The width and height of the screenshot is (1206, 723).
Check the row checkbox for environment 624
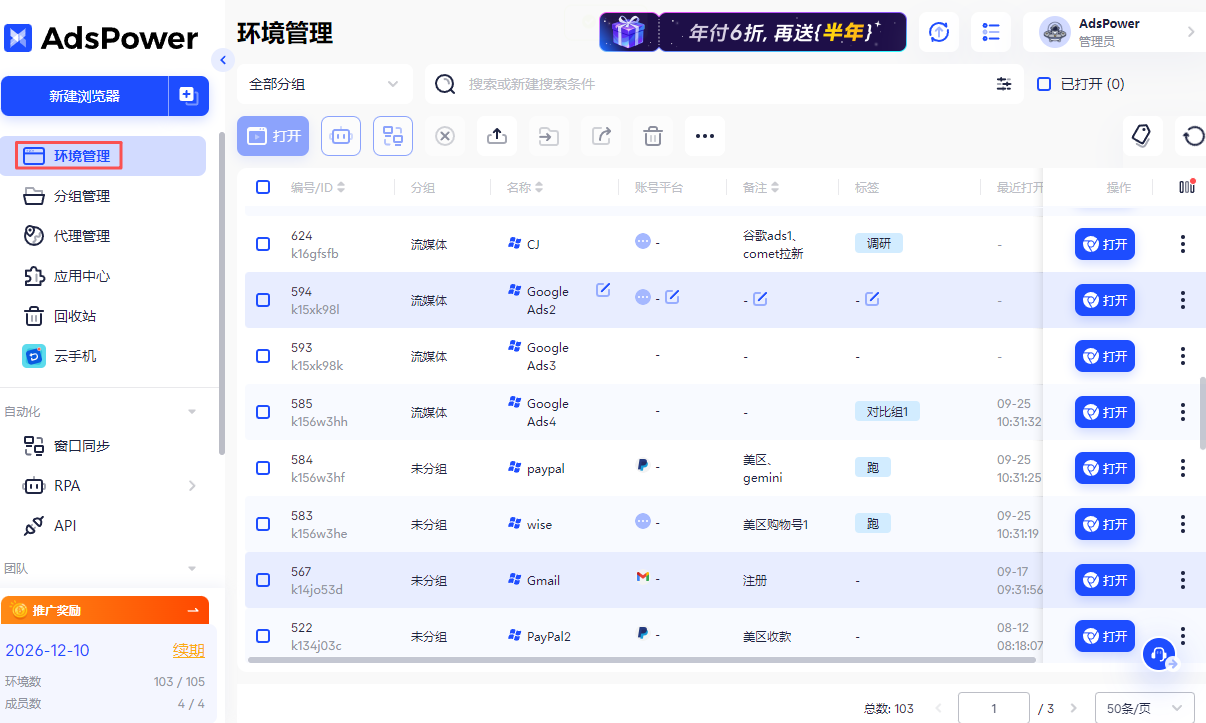pyautogui.click(x=263, y=243)
